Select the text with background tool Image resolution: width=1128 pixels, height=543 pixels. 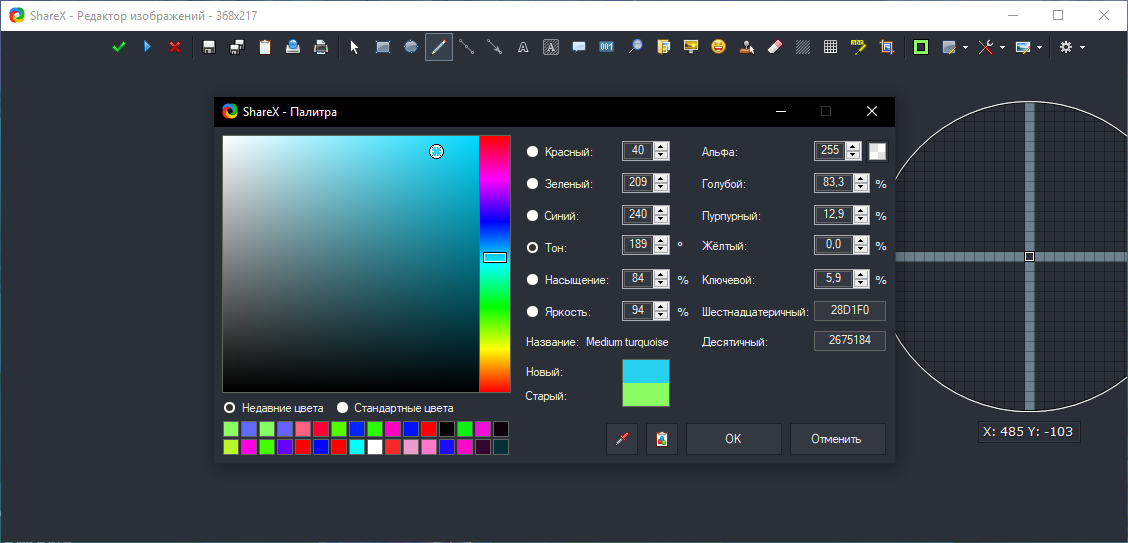pos(551,47)
